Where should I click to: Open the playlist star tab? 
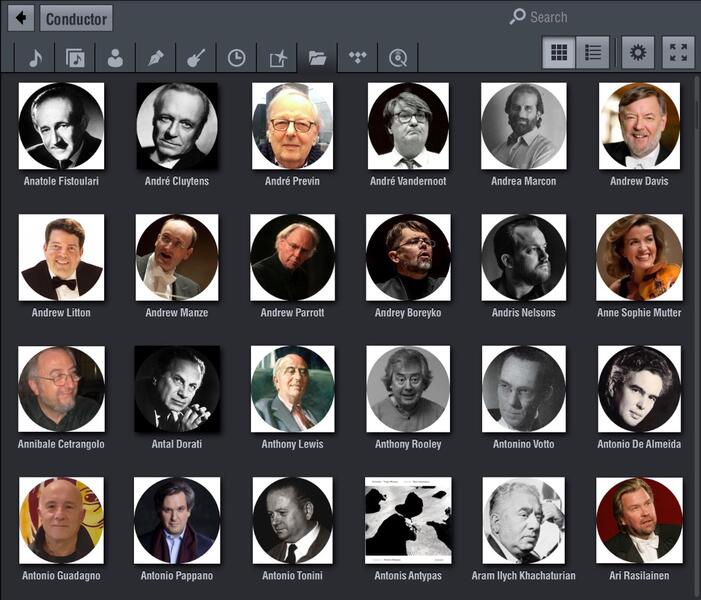coord(277,58)
